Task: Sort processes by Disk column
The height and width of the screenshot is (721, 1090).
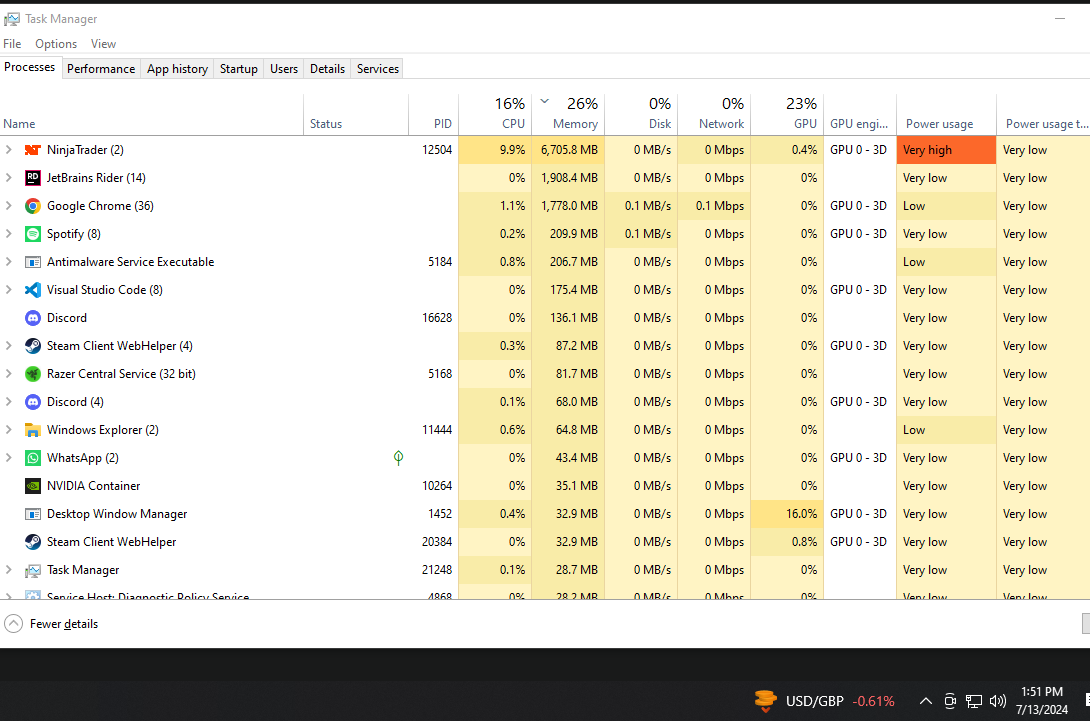Action: point(642,114)
